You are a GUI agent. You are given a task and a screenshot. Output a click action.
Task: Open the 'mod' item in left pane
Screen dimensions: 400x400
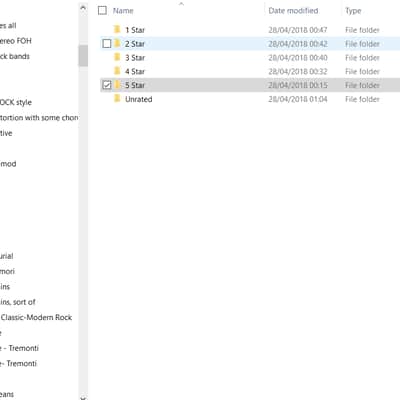coord(8,164)
